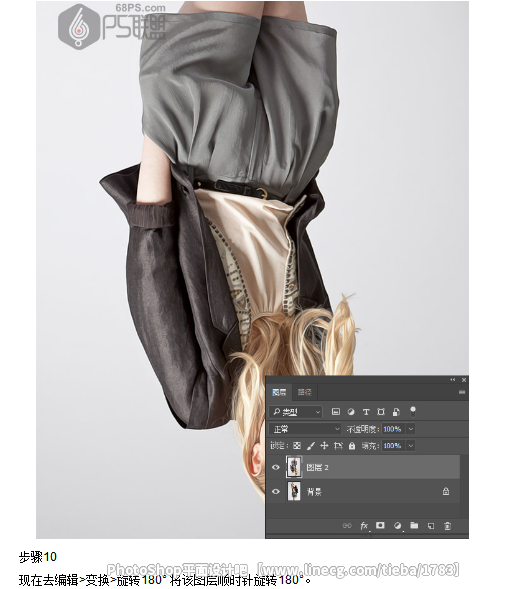The image size is (515, 589).
Task: Click the 填充 label
Action: point(369,446)
